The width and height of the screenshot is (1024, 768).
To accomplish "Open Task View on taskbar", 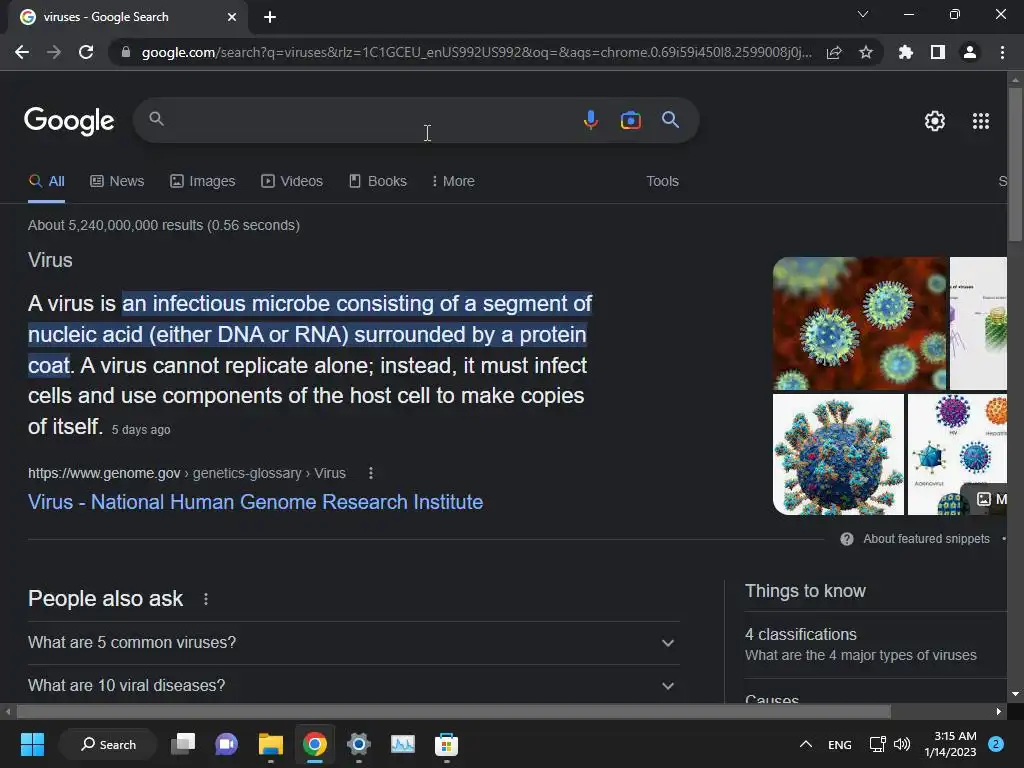I will point(183,744).
